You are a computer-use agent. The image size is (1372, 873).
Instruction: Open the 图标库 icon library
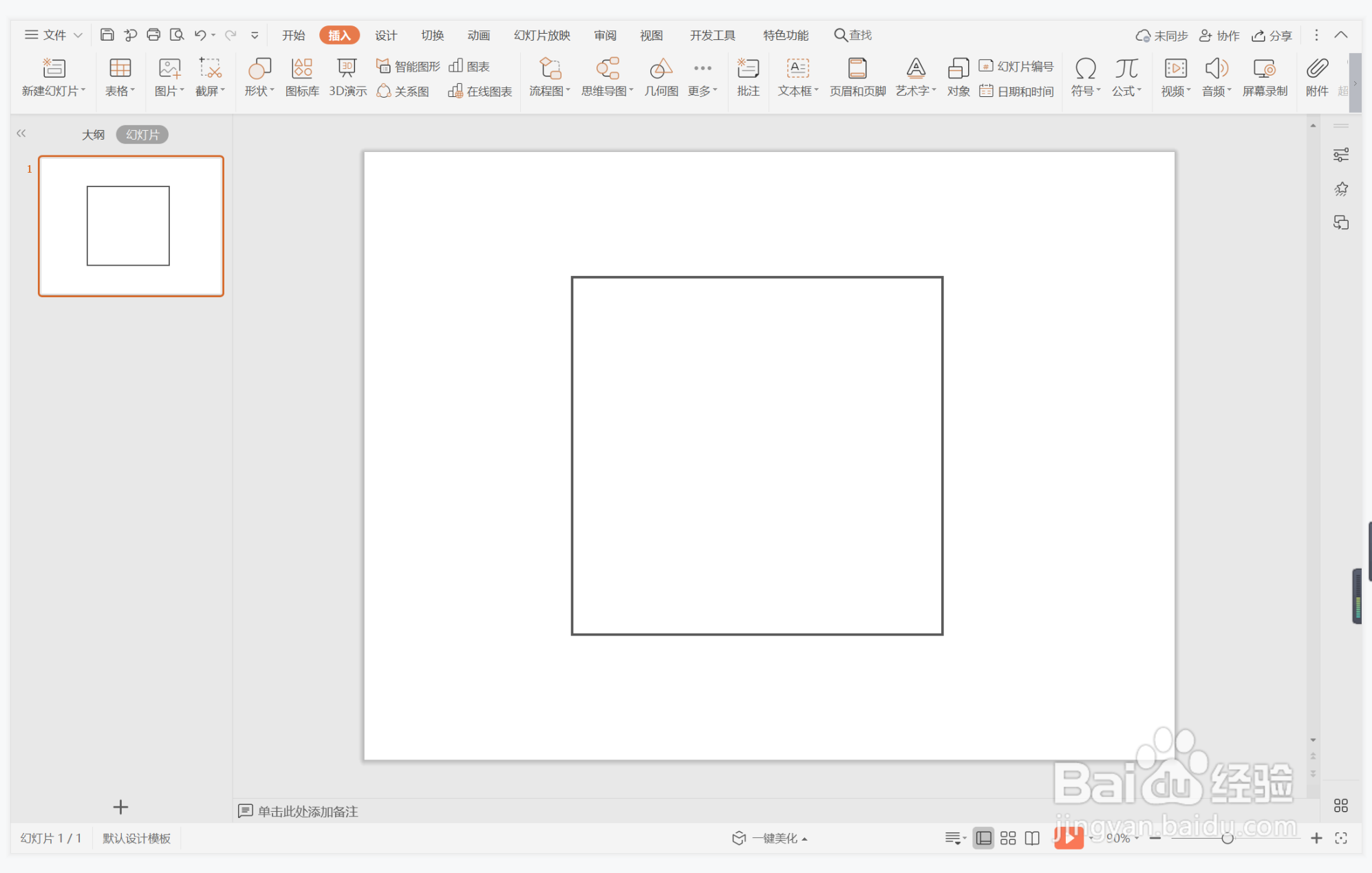point(302,69)
